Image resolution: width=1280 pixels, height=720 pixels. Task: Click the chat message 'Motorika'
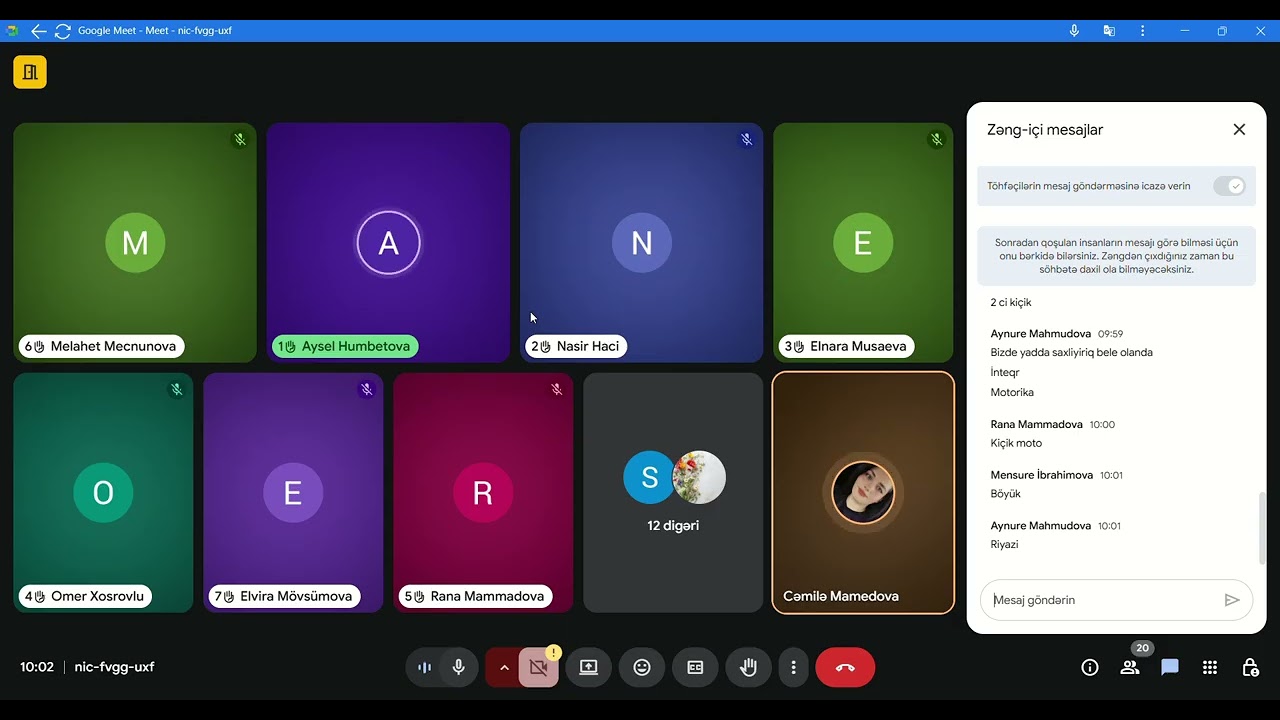1012,393
